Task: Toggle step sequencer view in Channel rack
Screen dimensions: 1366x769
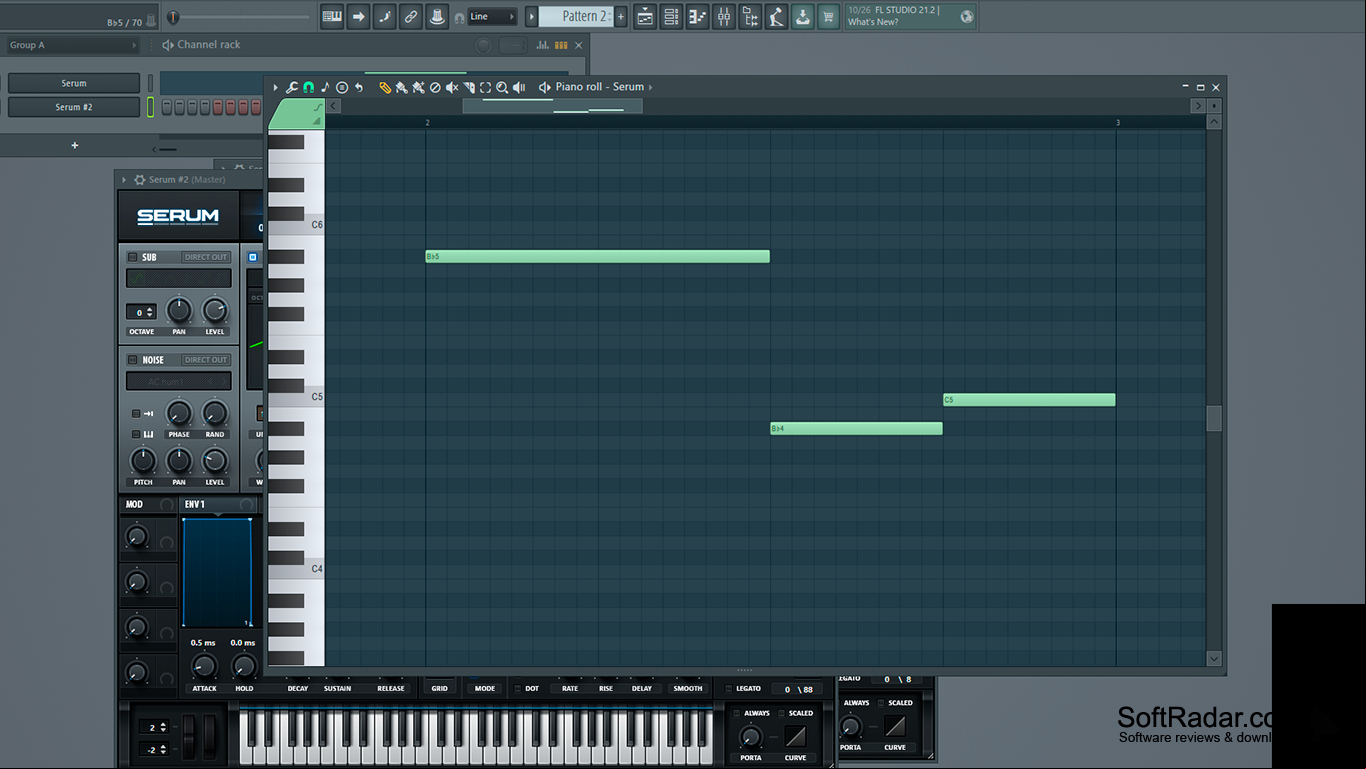Action: 561,45
